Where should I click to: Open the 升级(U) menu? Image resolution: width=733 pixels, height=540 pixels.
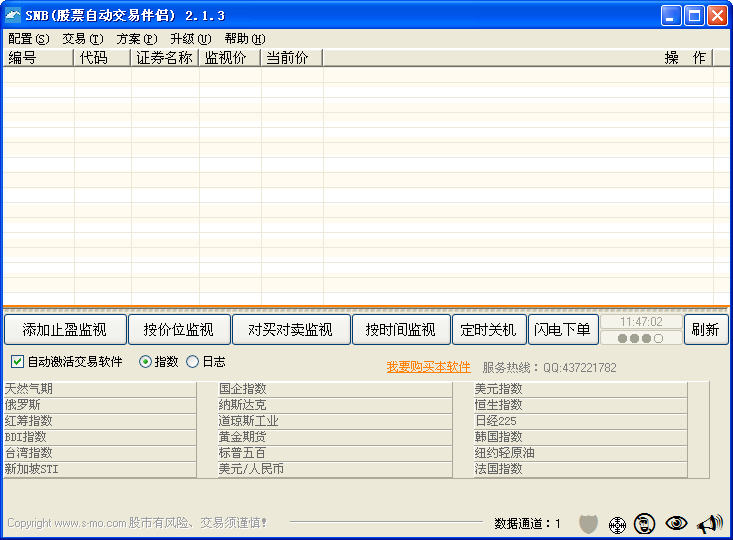pyautogui.click(x=190, y=39)
